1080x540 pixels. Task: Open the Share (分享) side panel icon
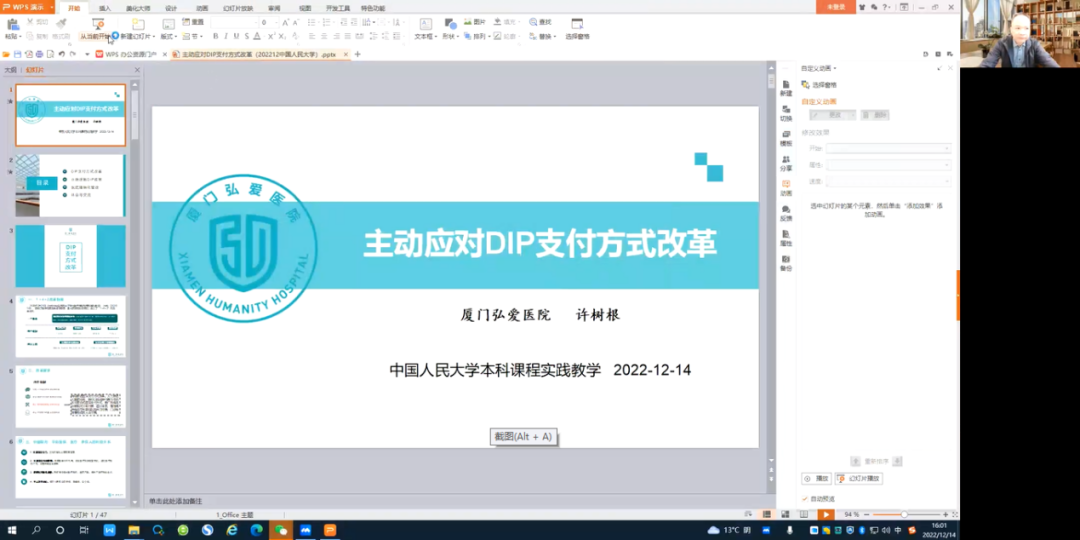click(786, 163)
